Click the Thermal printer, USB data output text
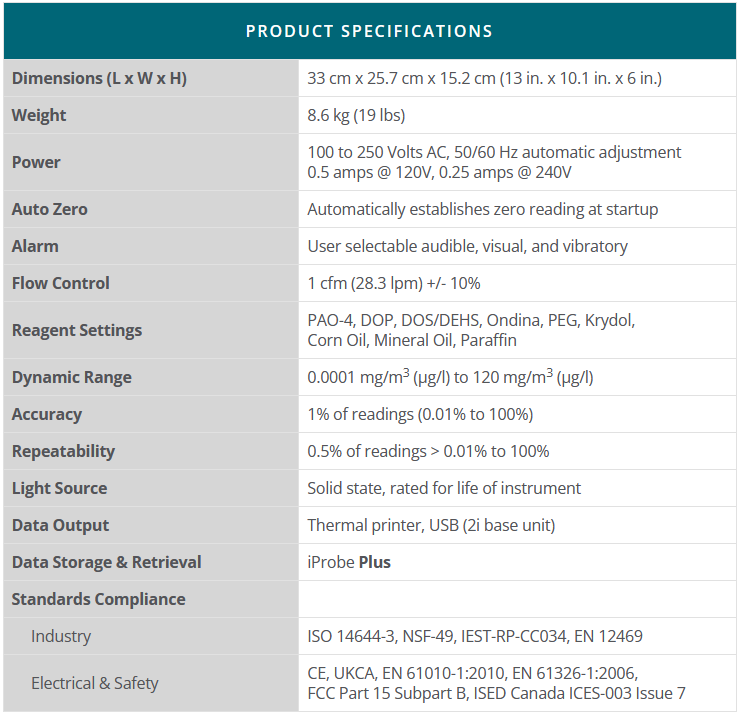 (431, 525)
